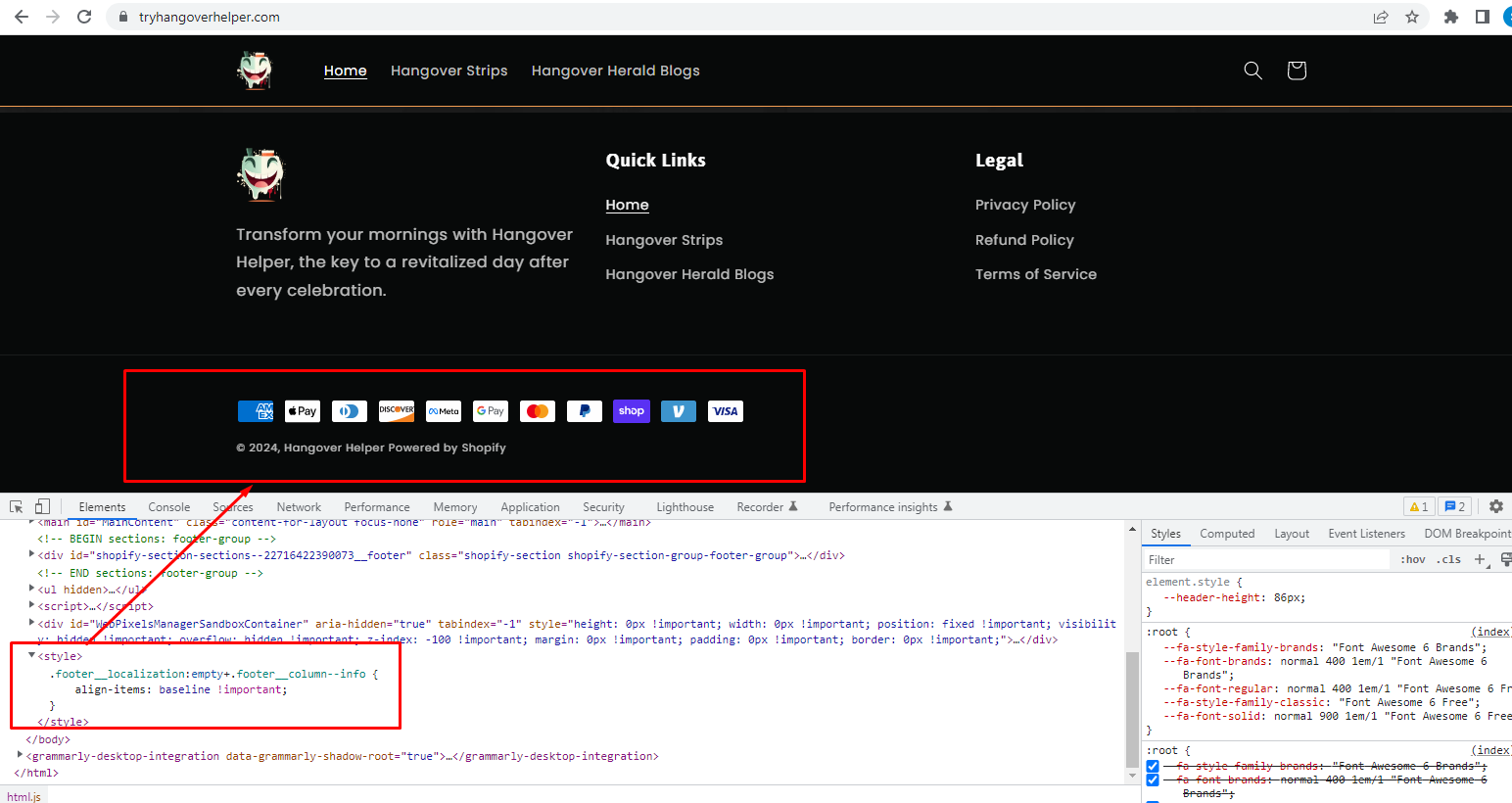Click the Mastercard payment icon
The image size is (1512, 803).
(x=538, y=411)
